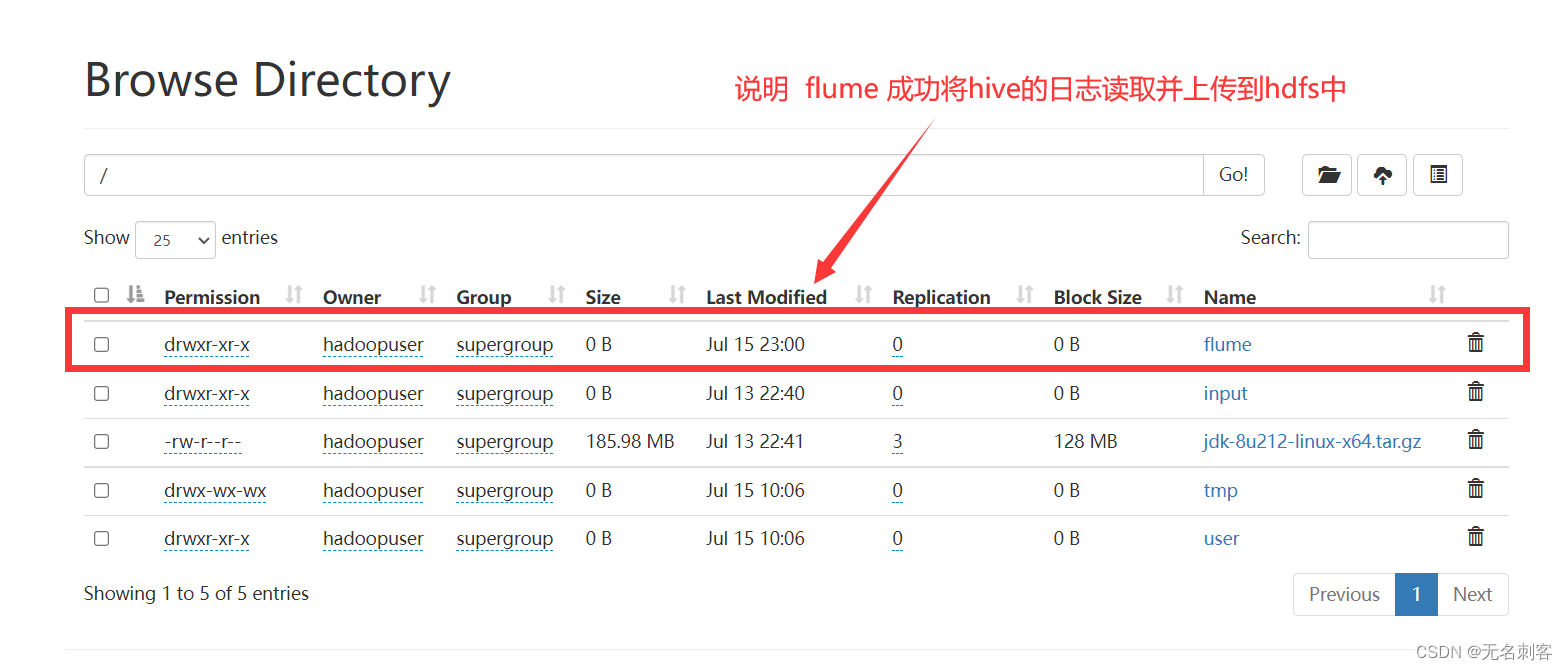This screenshot has width=1568, height=670.
Task: Sort by Size column sort arrows
Action: 677,295
